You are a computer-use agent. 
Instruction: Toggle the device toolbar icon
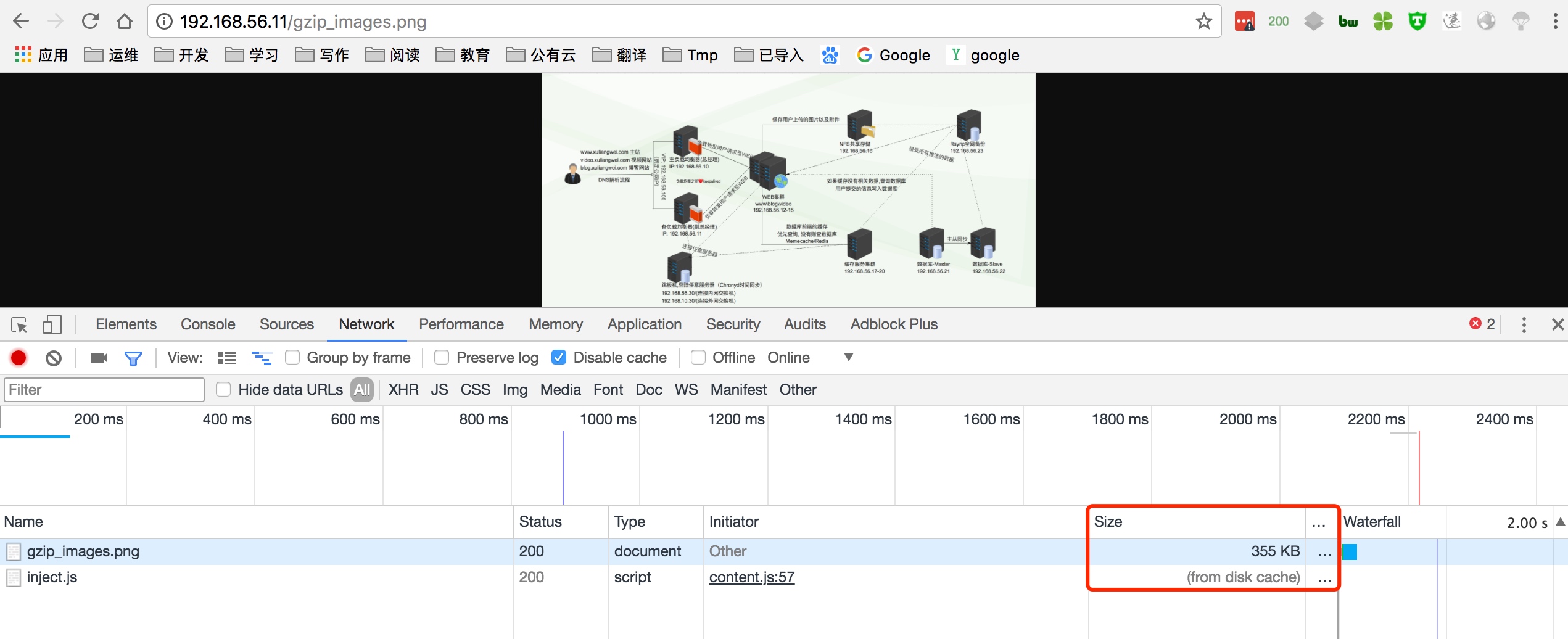tap(52, 324)
